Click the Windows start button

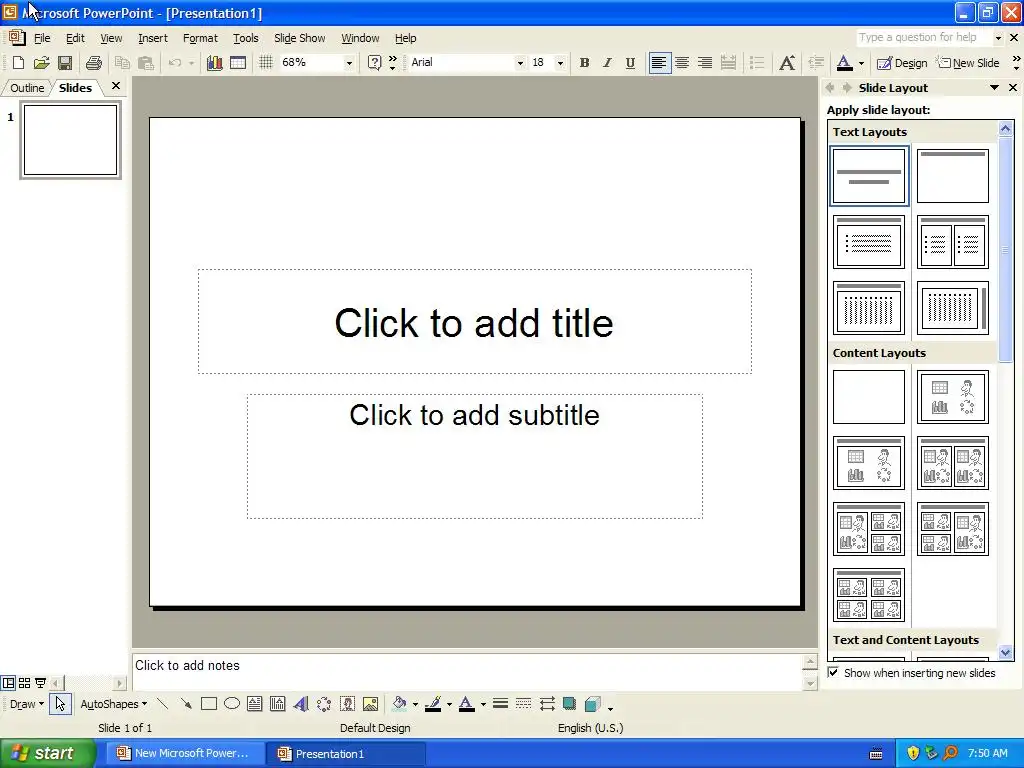(x=47, y=753)
